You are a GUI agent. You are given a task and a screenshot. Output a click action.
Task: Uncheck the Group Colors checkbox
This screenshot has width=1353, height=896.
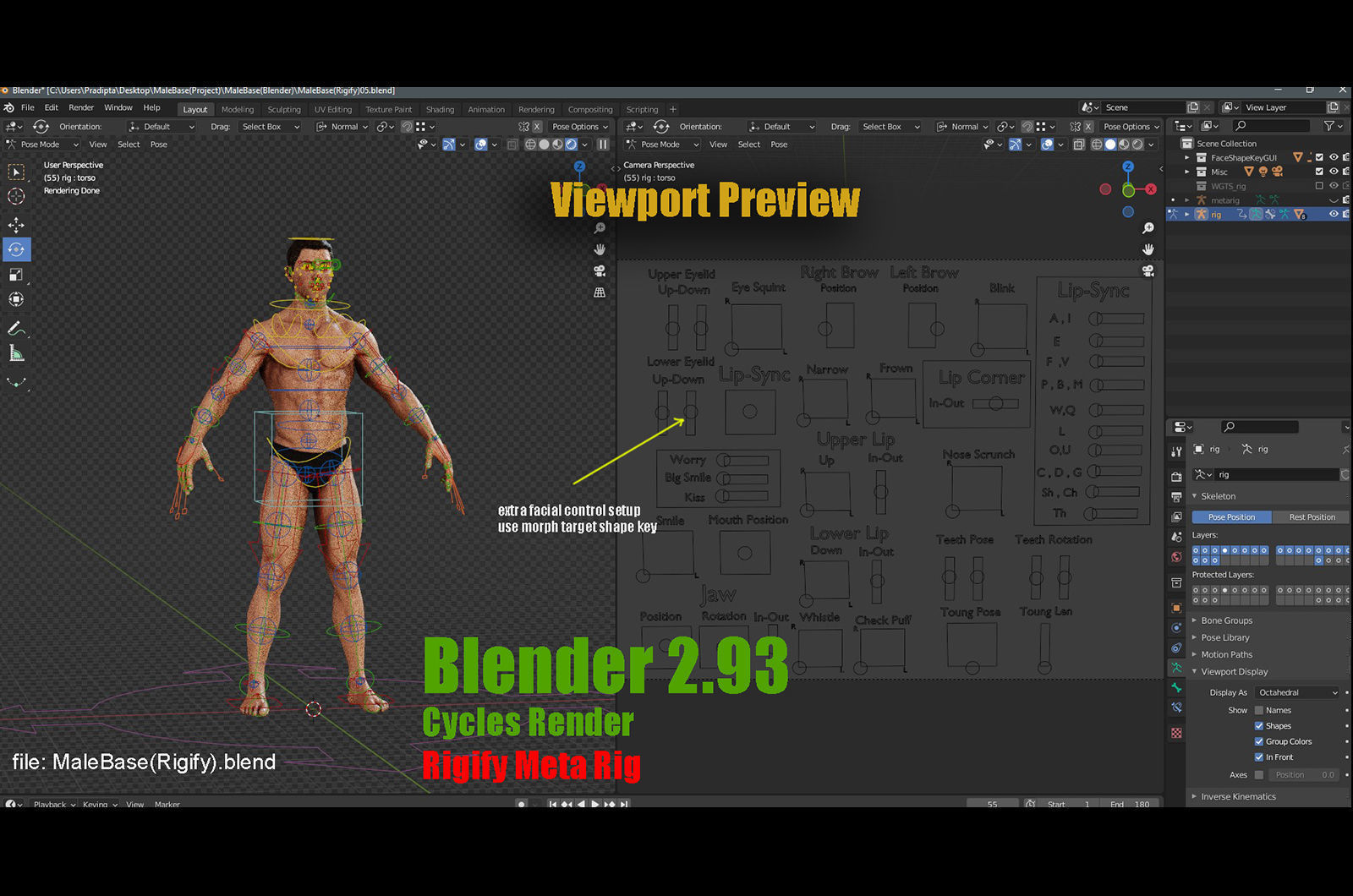pyautogui.click(x=1258, y=741)
